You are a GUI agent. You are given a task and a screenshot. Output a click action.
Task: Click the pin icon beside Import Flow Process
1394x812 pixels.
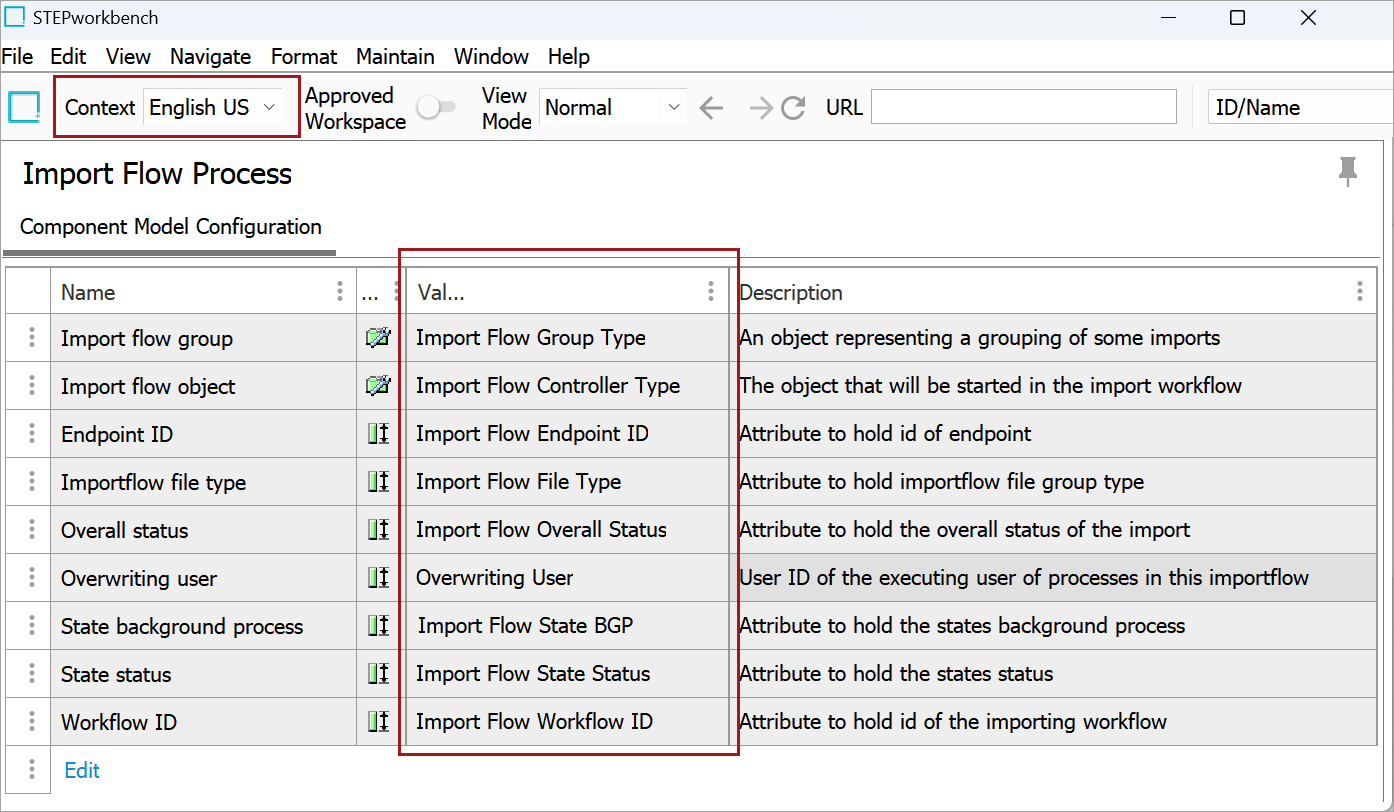coord(1348,172)
